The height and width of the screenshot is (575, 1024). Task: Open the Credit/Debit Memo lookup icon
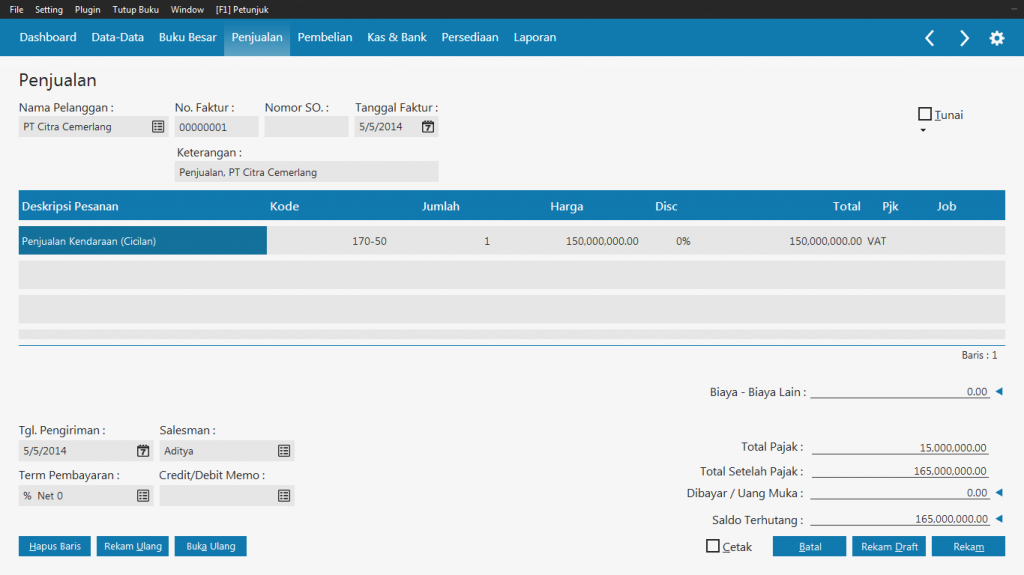(x=284, y=495)
